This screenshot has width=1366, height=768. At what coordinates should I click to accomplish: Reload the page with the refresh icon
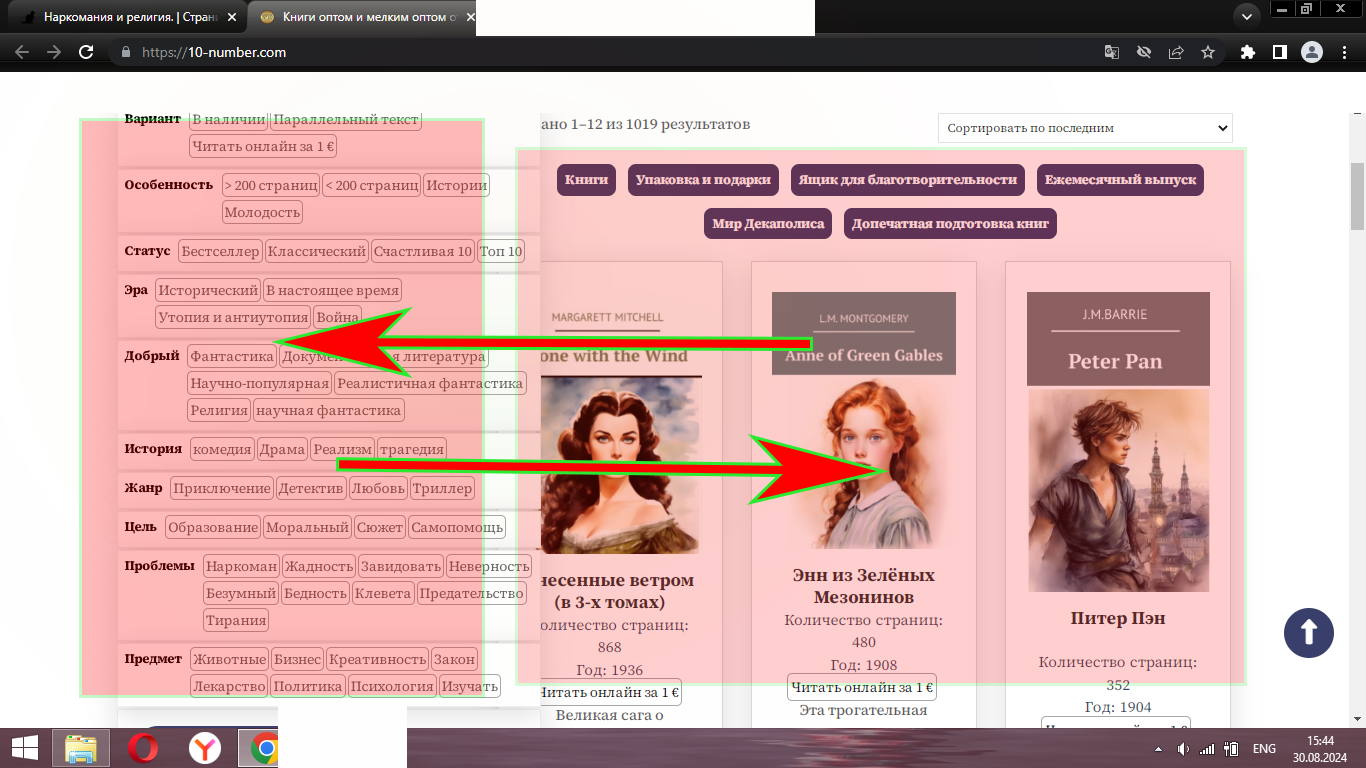[87, 52]
